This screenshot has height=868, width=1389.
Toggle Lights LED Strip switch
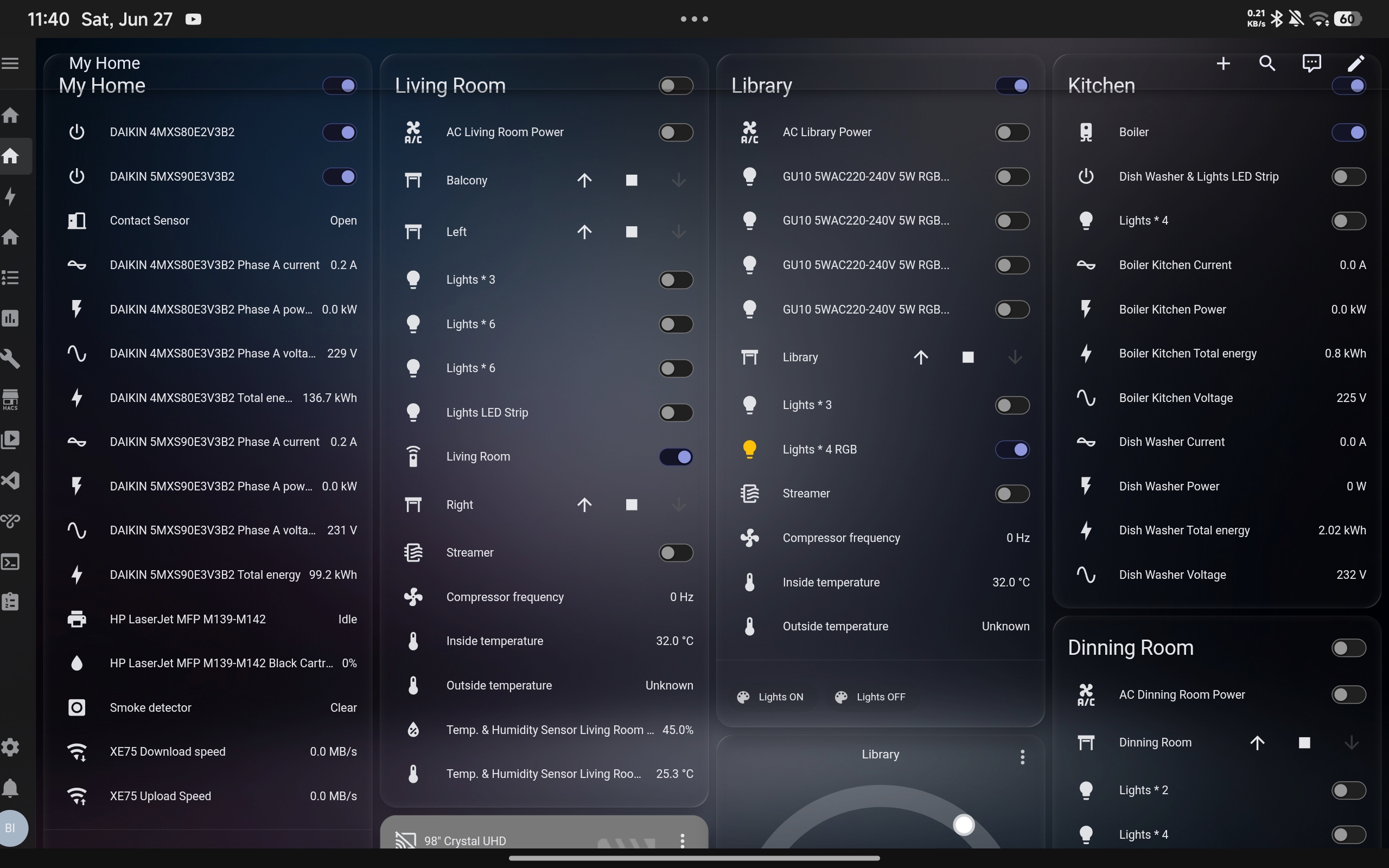(x=676, y=412)
